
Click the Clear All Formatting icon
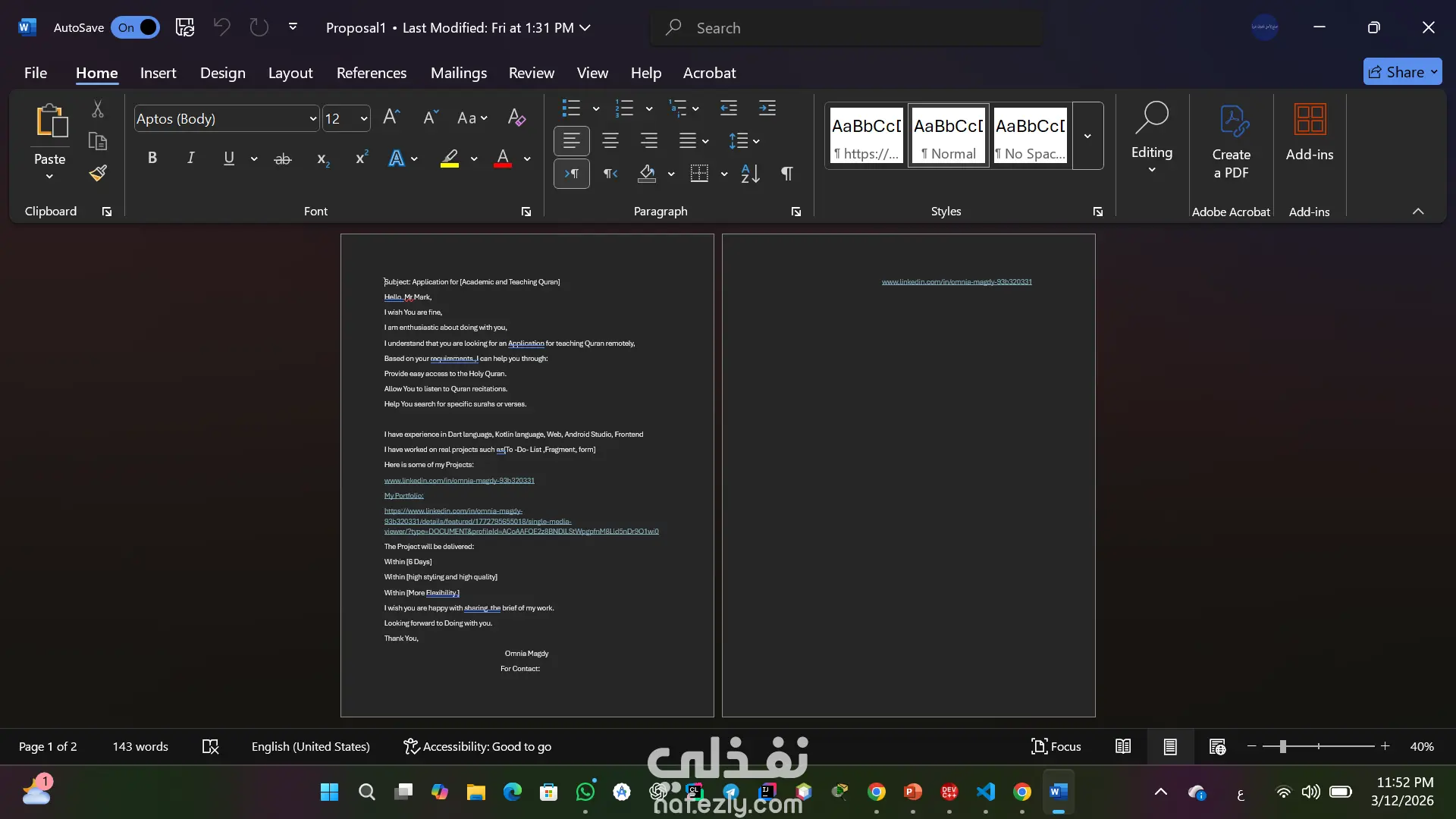click(516, 118)
